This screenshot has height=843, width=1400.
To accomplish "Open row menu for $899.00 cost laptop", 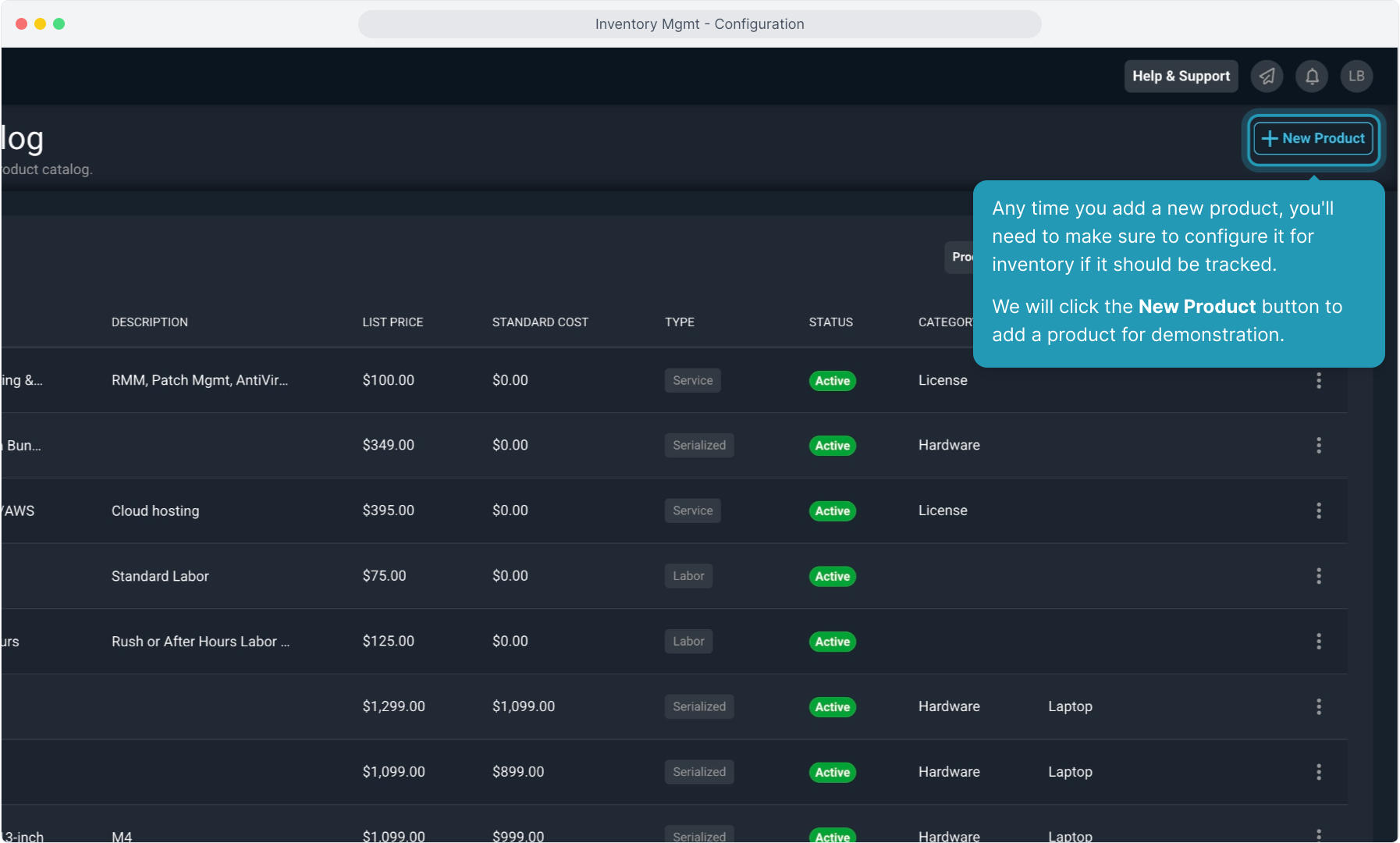I will pyautogui.click(x=1318, y=772).
